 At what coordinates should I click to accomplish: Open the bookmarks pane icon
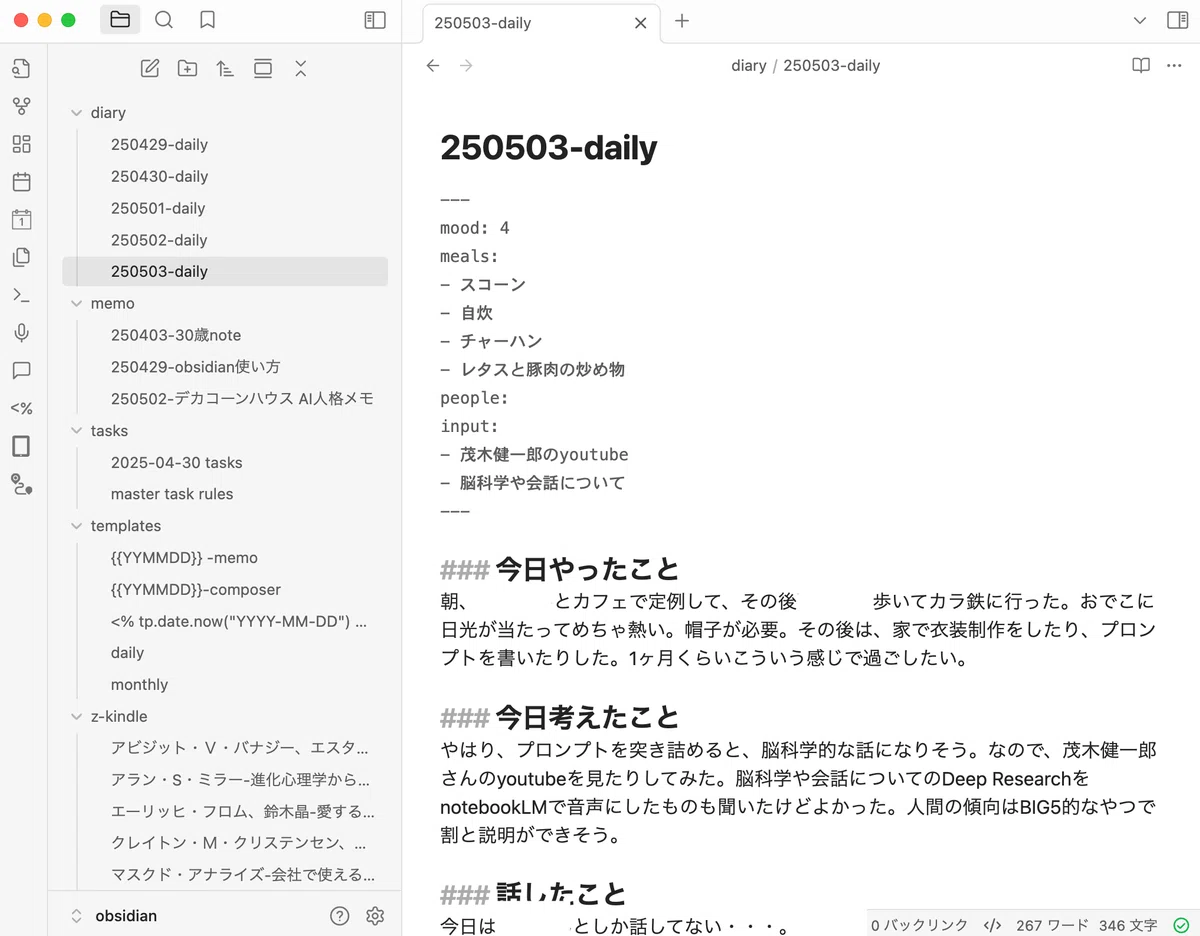[x=207, y=20]
